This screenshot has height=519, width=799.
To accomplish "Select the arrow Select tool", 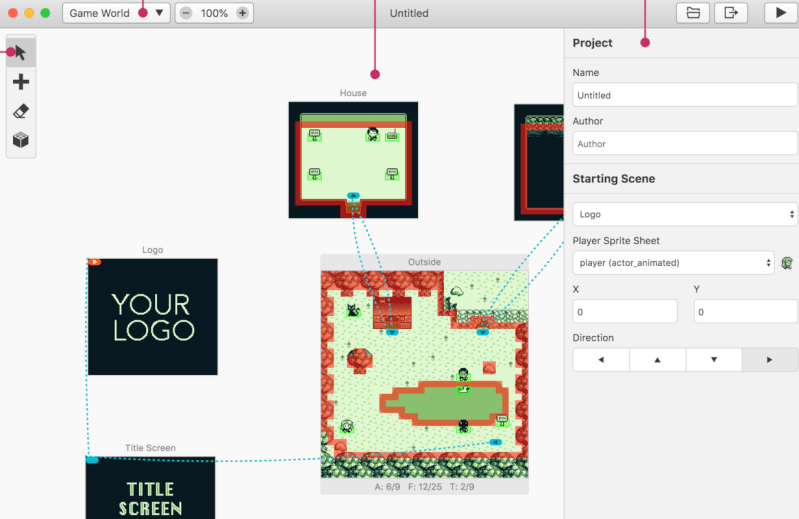I will click(20, 53).
